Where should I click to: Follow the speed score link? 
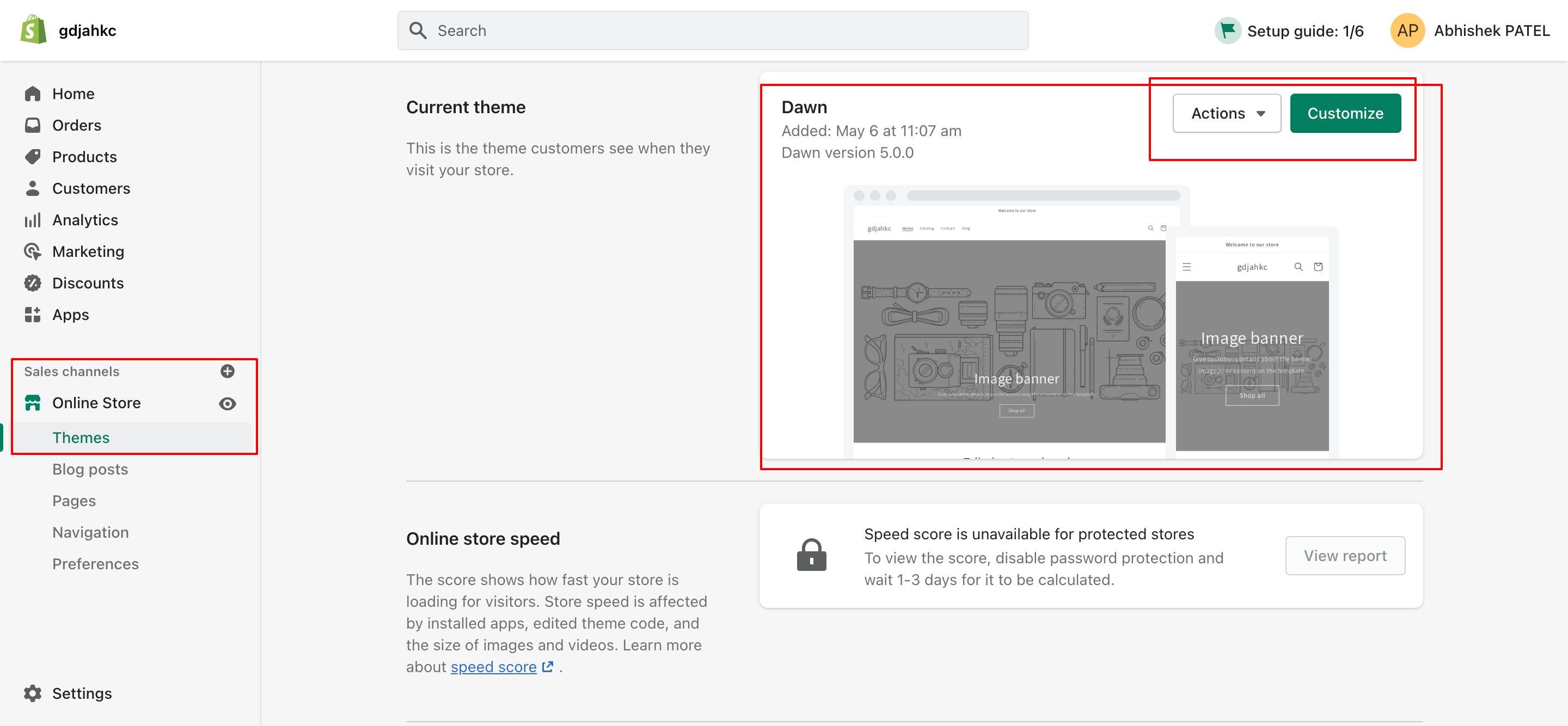494,667
